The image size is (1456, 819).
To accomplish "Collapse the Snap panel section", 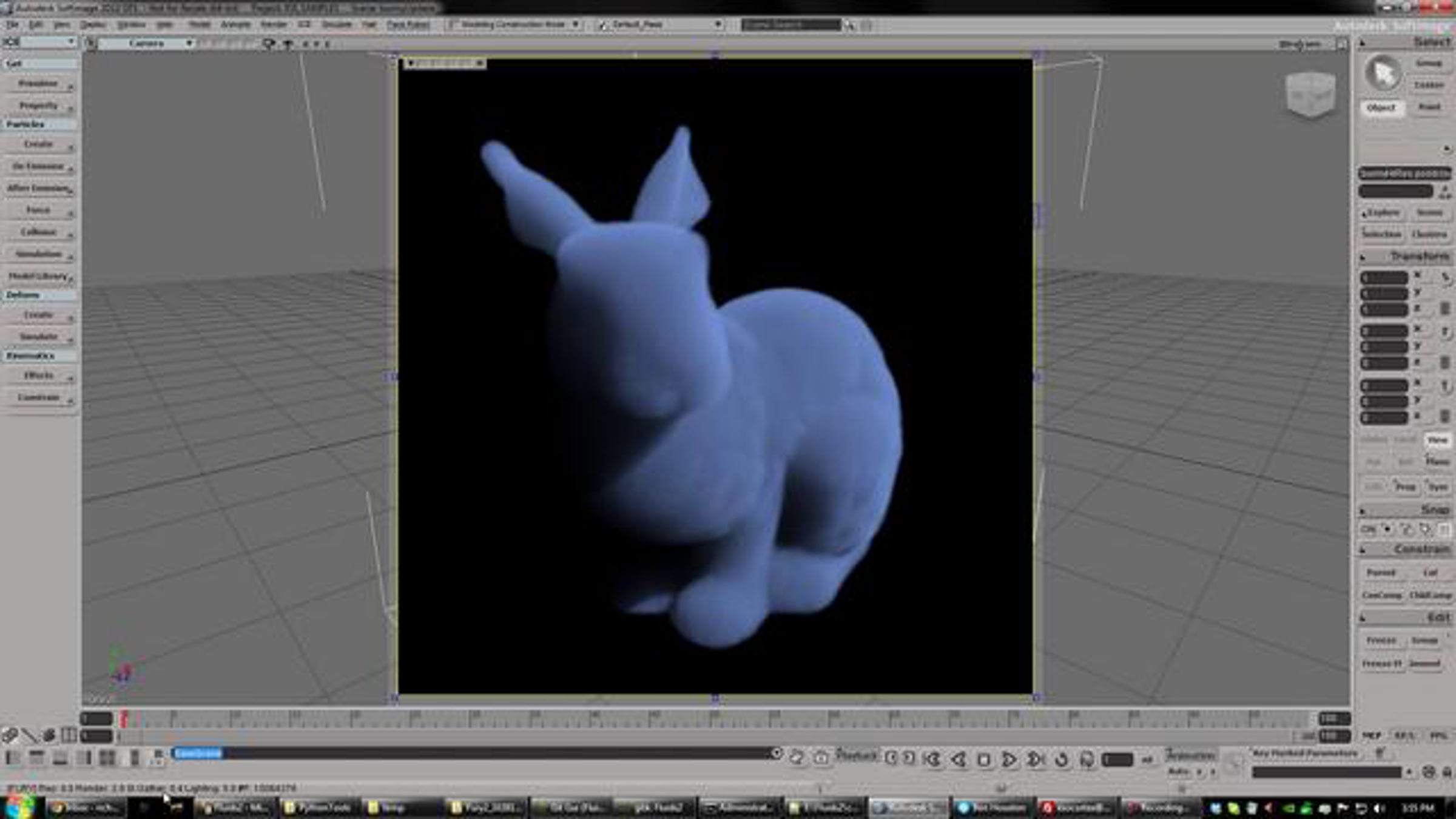I will tap(1363, 511).
